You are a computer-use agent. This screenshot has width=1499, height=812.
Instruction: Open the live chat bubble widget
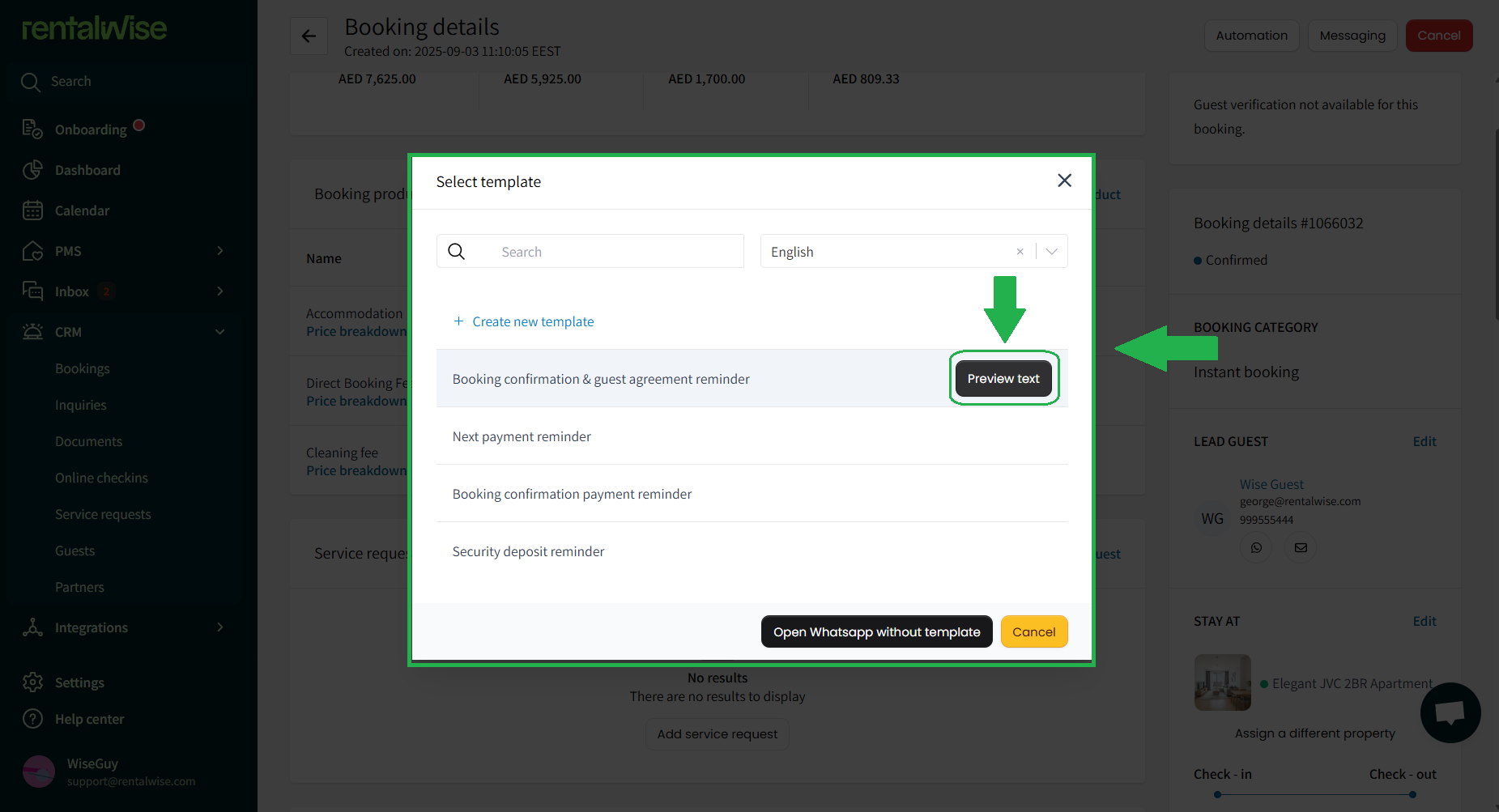click(1450, 712)
